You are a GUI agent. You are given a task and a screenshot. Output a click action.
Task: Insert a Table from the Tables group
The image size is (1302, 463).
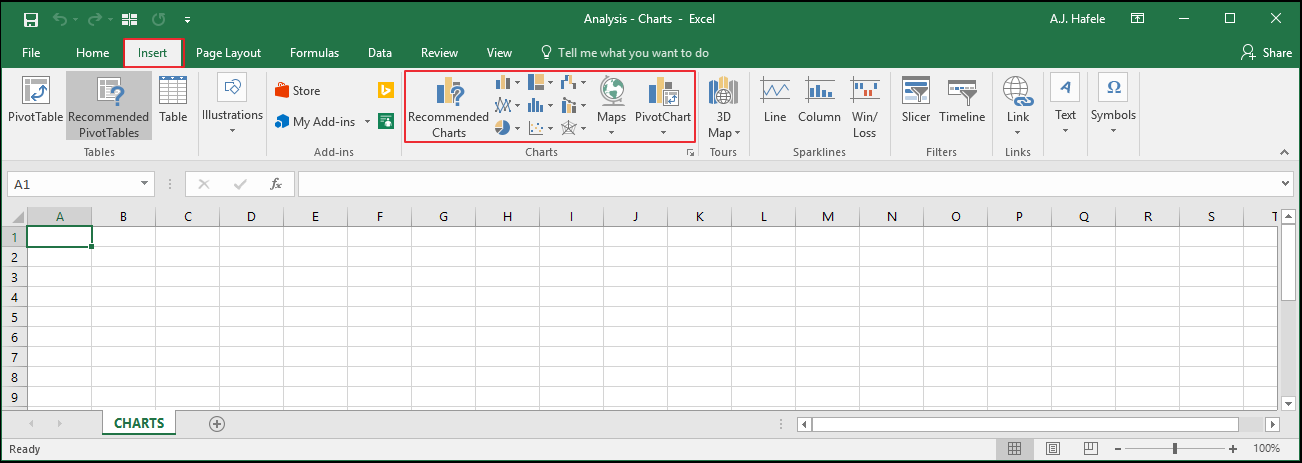pyautogui.click(x=173, y=101)
